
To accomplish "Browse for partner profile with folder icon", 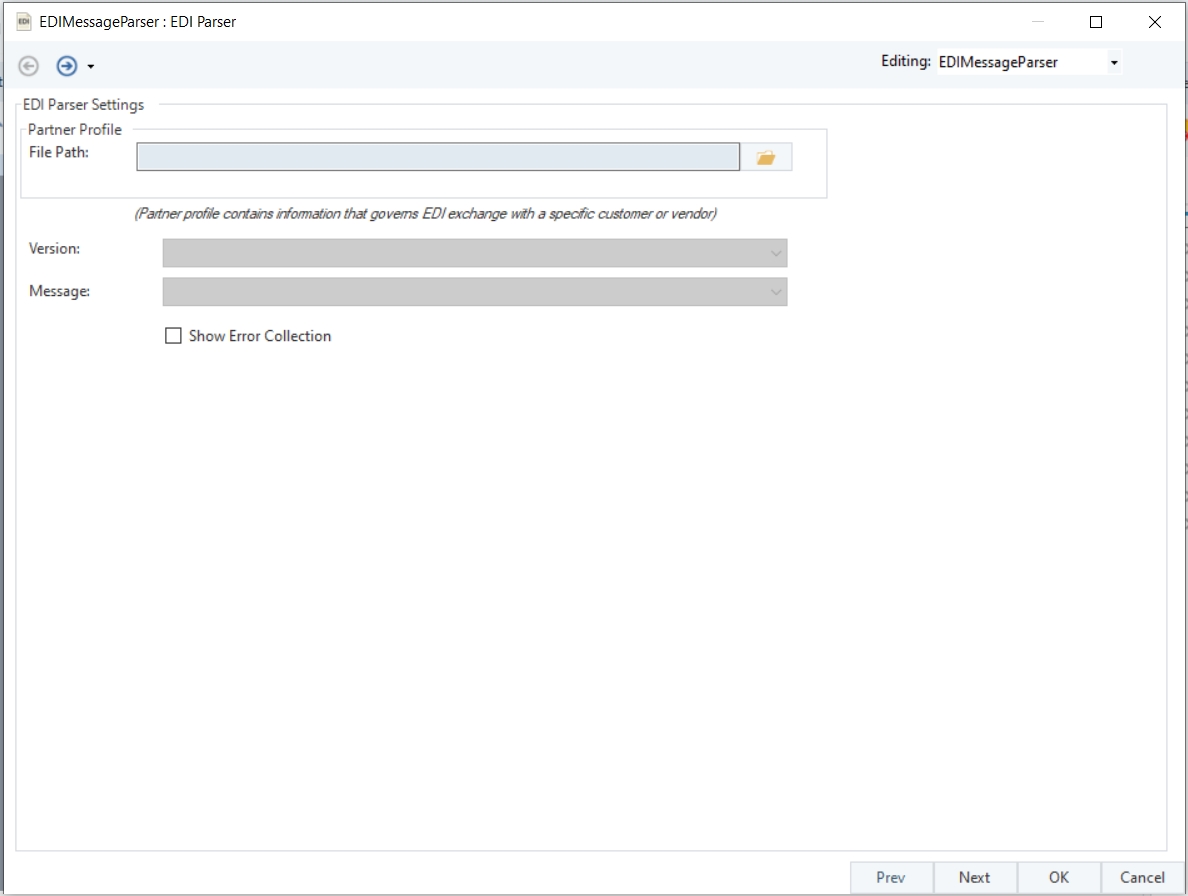I will click(766, 157).
